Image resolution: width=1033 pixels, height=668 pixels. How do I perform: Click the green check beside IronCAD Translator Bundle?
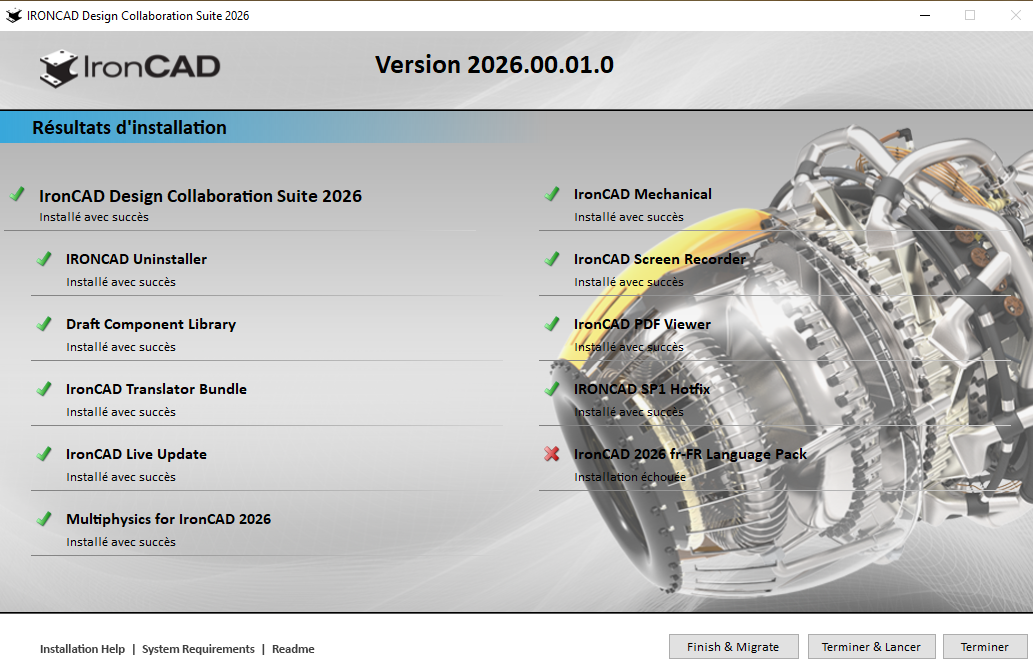pos(44,389)
